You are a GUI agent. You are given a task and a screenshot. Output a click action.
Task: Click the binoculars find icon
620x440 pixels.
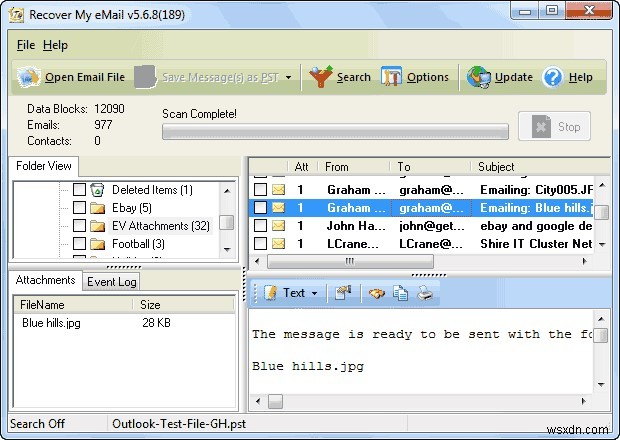pyautogui.click(x=376, y=293)
